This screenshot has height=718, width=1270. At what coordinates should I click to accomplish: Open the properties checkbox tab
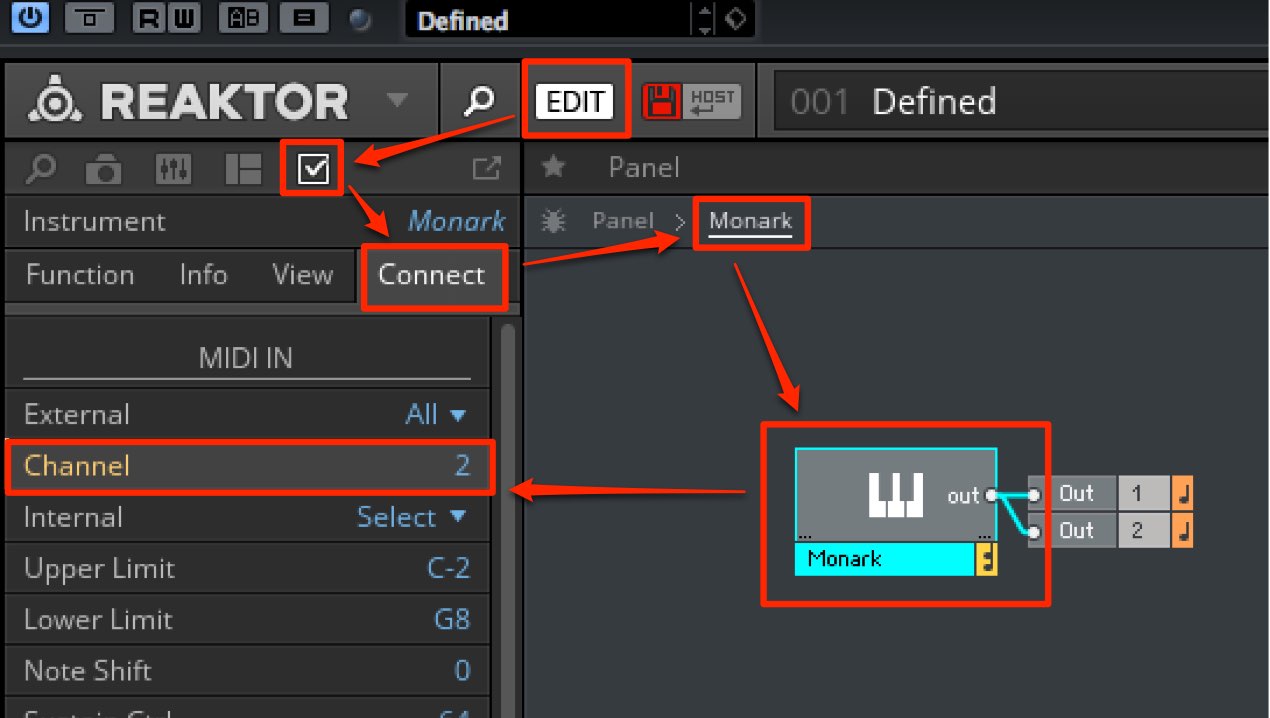pyautogui.click(x=314, y=170)
